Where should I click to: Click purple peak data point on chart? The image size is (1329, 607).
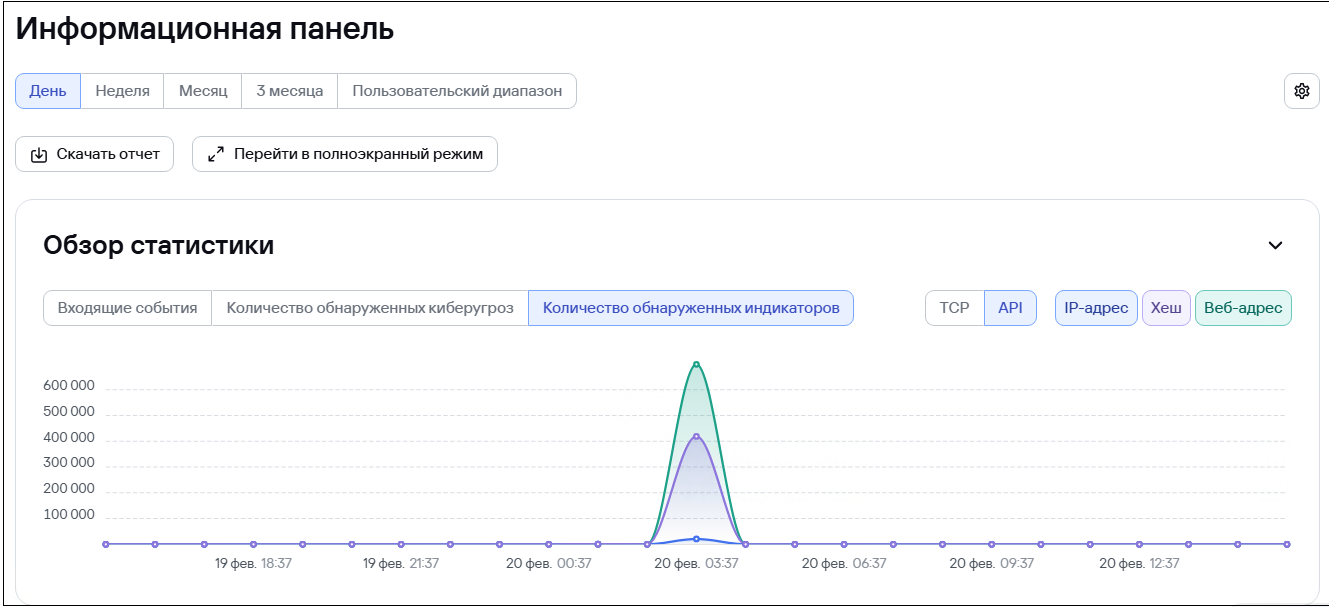click(x=696, y=436)
